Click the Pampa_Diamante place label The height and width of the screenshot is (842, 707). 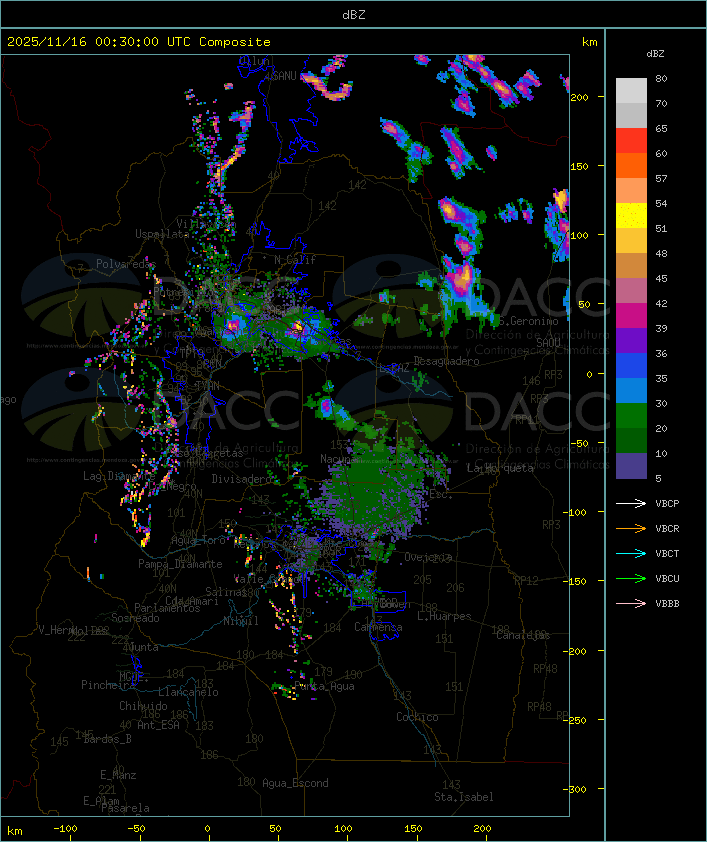(180, 564)
